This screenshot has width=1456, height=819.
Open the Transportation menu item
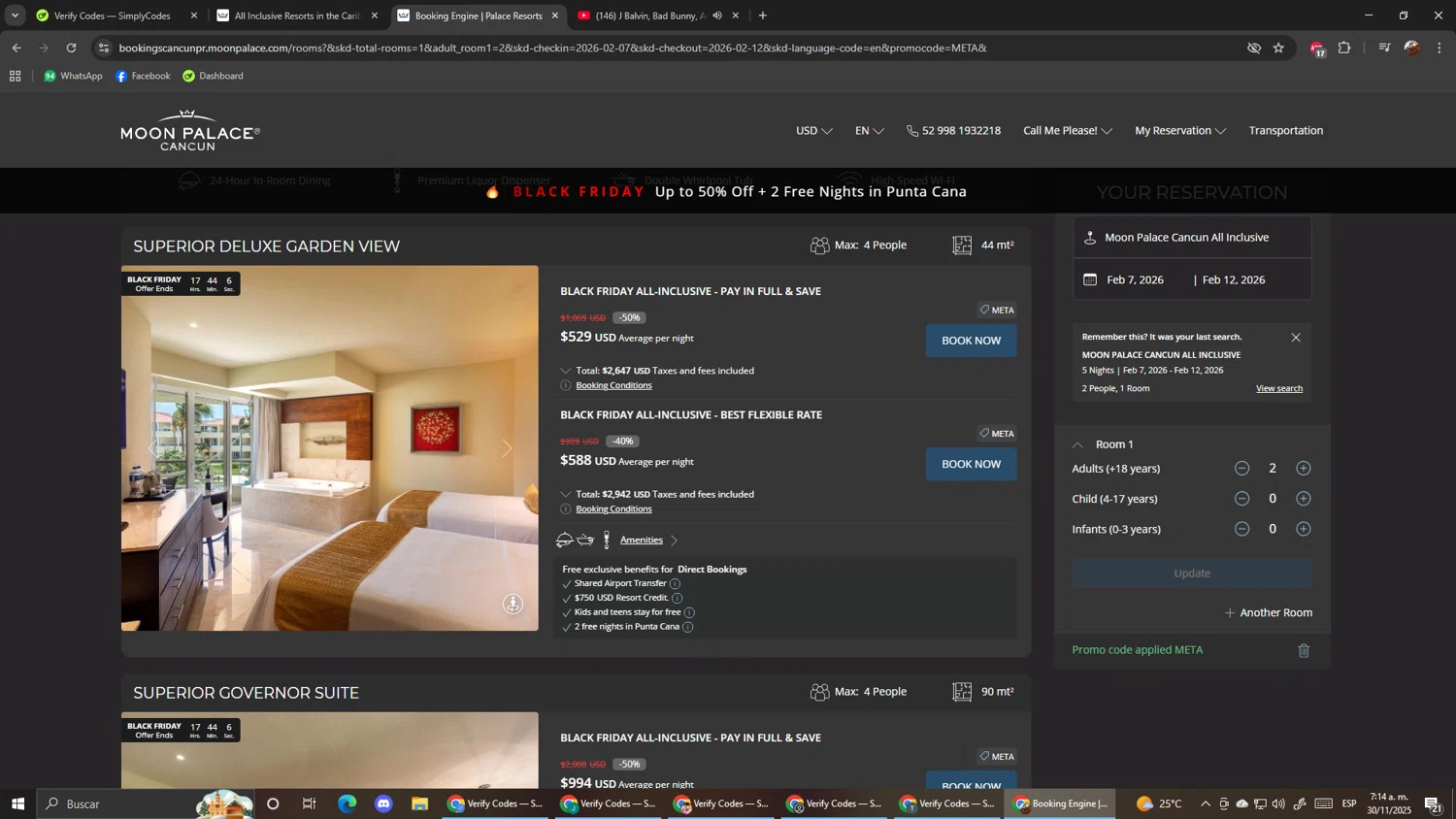(1285, 131)
